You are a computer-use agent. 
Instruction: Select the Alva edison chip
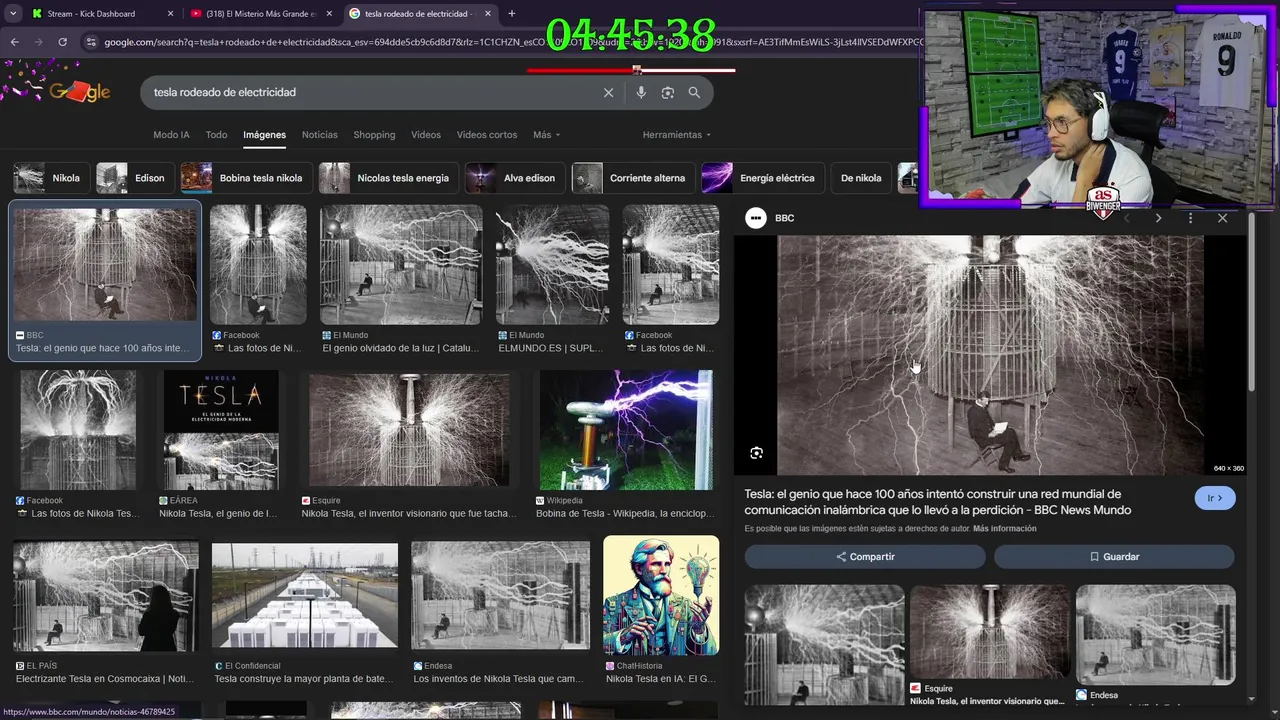pos(514,178)
